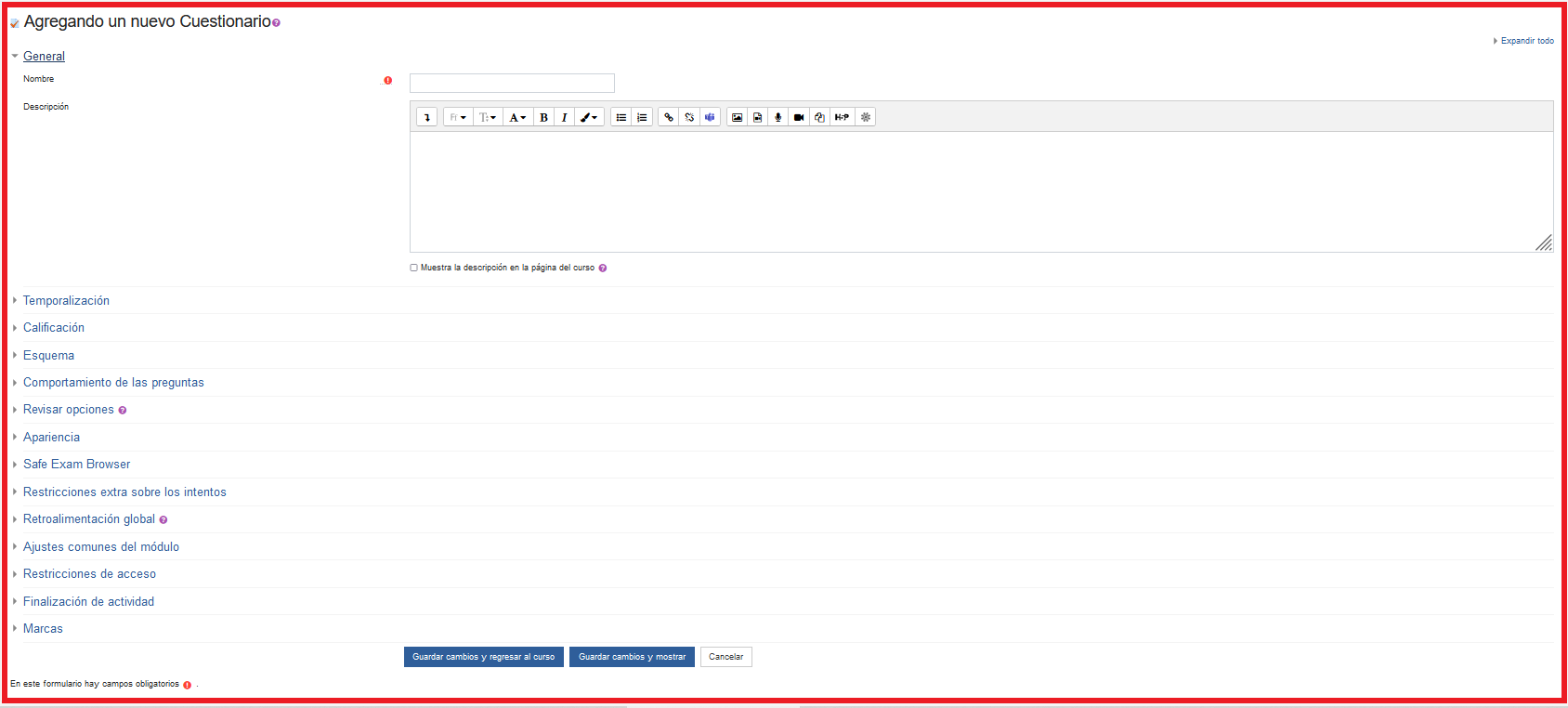Click the Microsoft Teams icon in toolbar
Viewport: 1568px width, 708px height.
point(710,117)
